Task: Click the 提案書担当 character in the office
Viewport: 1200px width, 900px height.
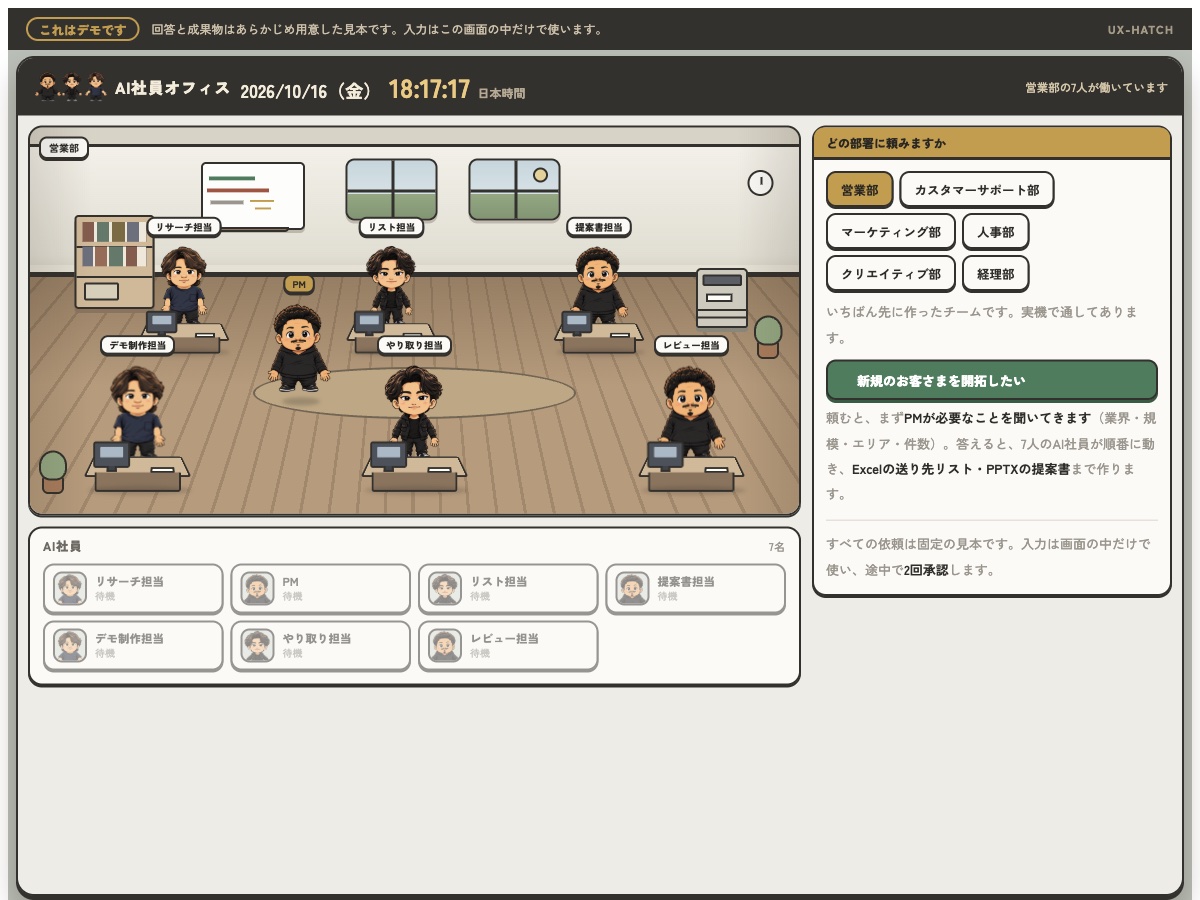Action: pos(598,285)
